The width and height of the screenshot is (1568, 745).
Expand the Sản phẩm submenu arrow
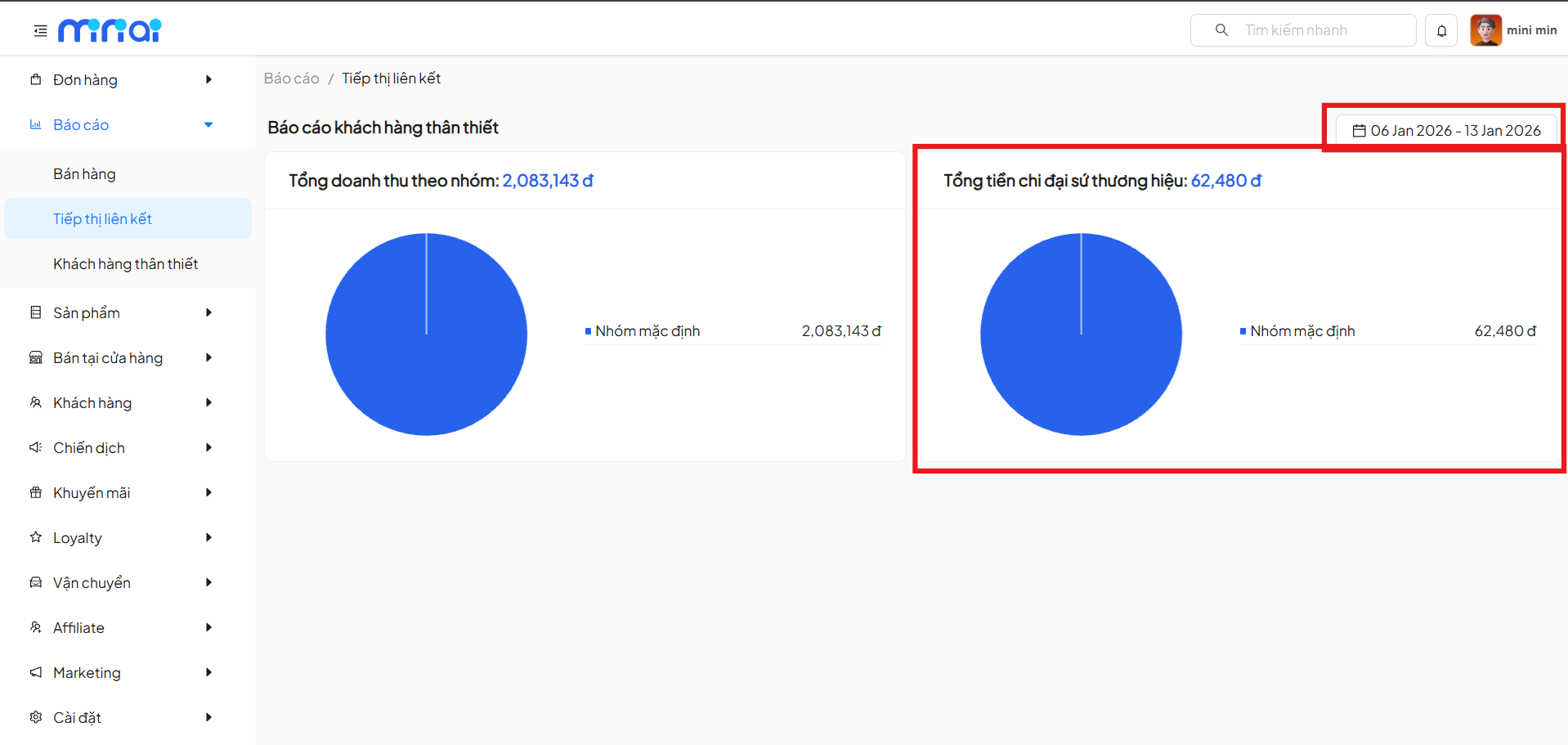208,312
